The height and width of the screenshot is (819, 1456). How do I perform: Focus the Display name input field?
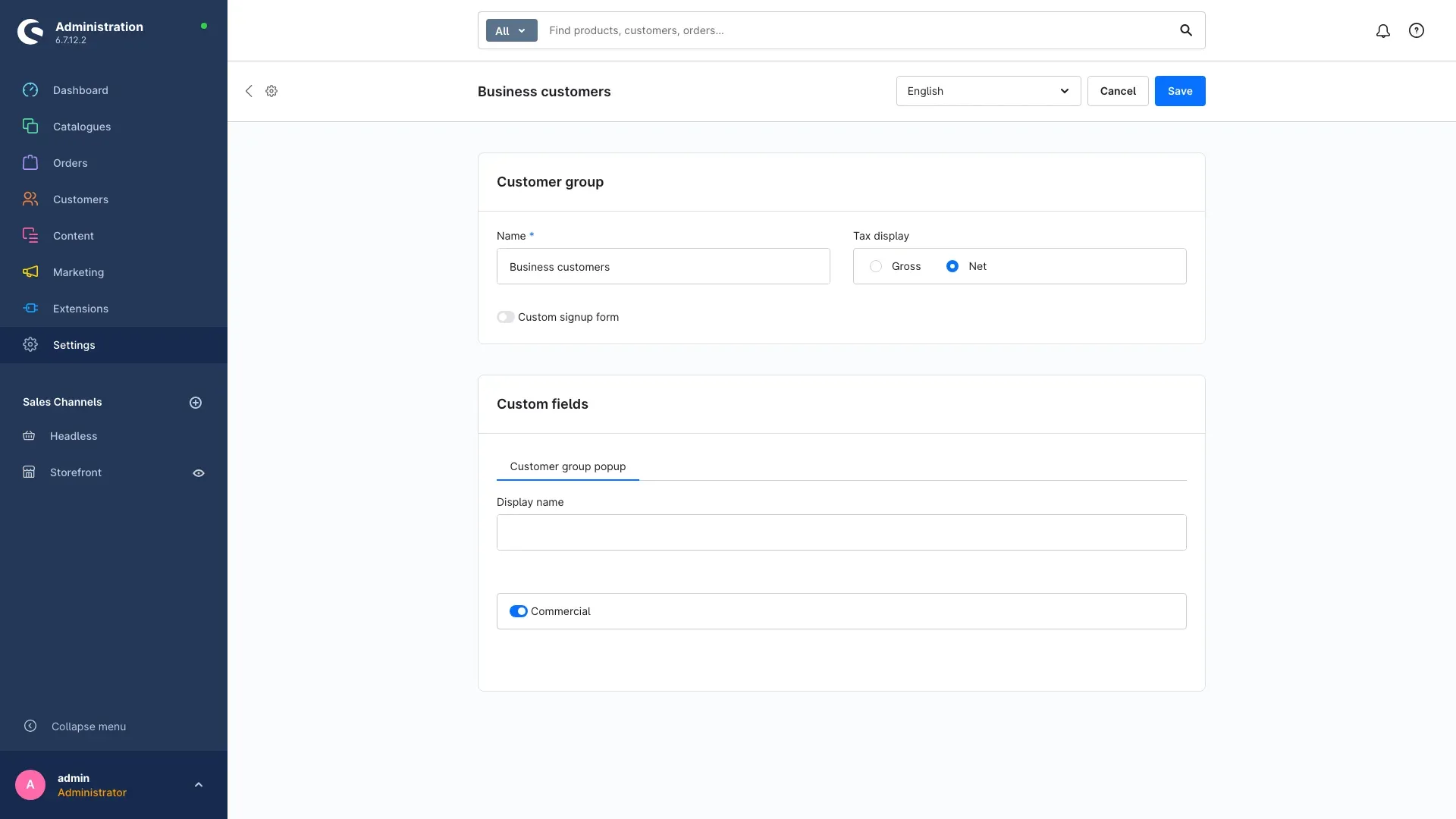[x=842, y=532]
